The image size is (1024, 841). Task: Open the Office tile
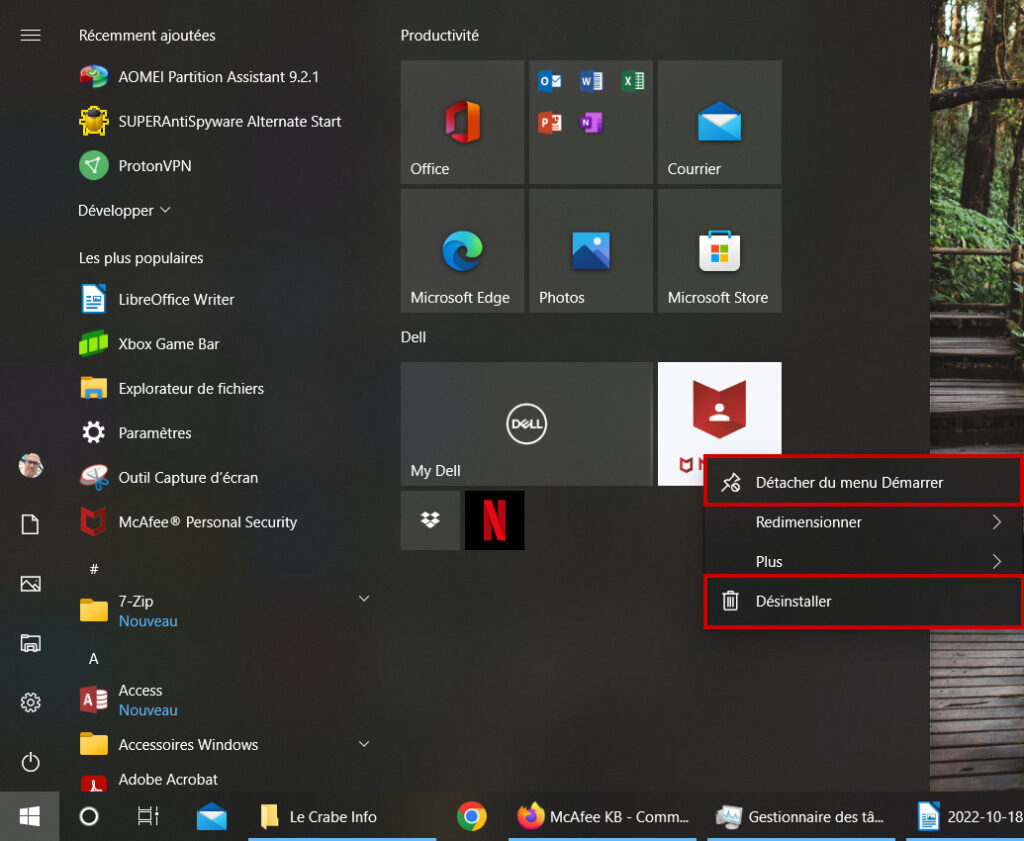click(x=462, y=122)
